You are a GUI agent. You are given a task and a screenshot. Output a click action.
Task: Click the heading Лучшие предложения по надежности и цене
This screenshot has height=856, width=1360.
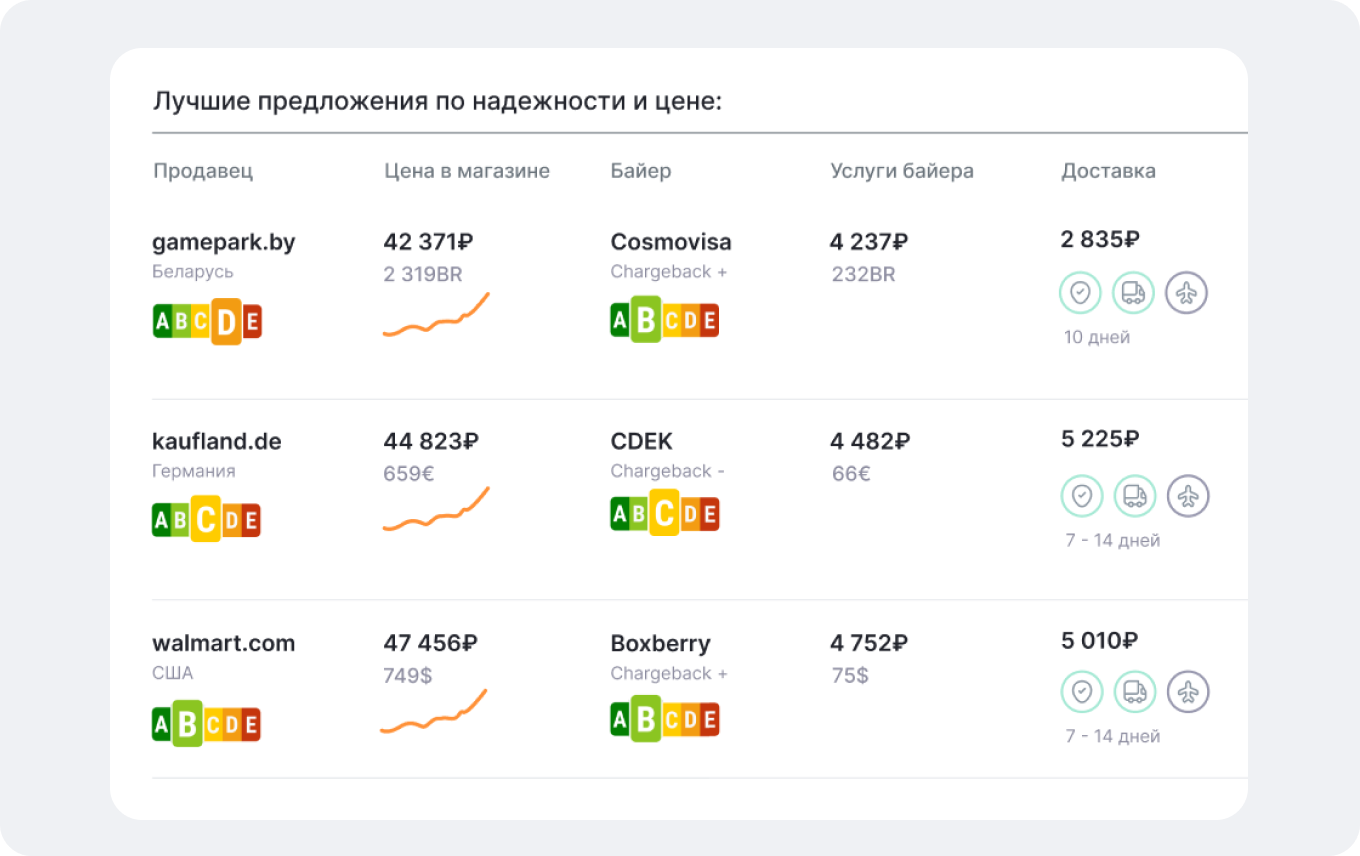click(x=437, y=102)
